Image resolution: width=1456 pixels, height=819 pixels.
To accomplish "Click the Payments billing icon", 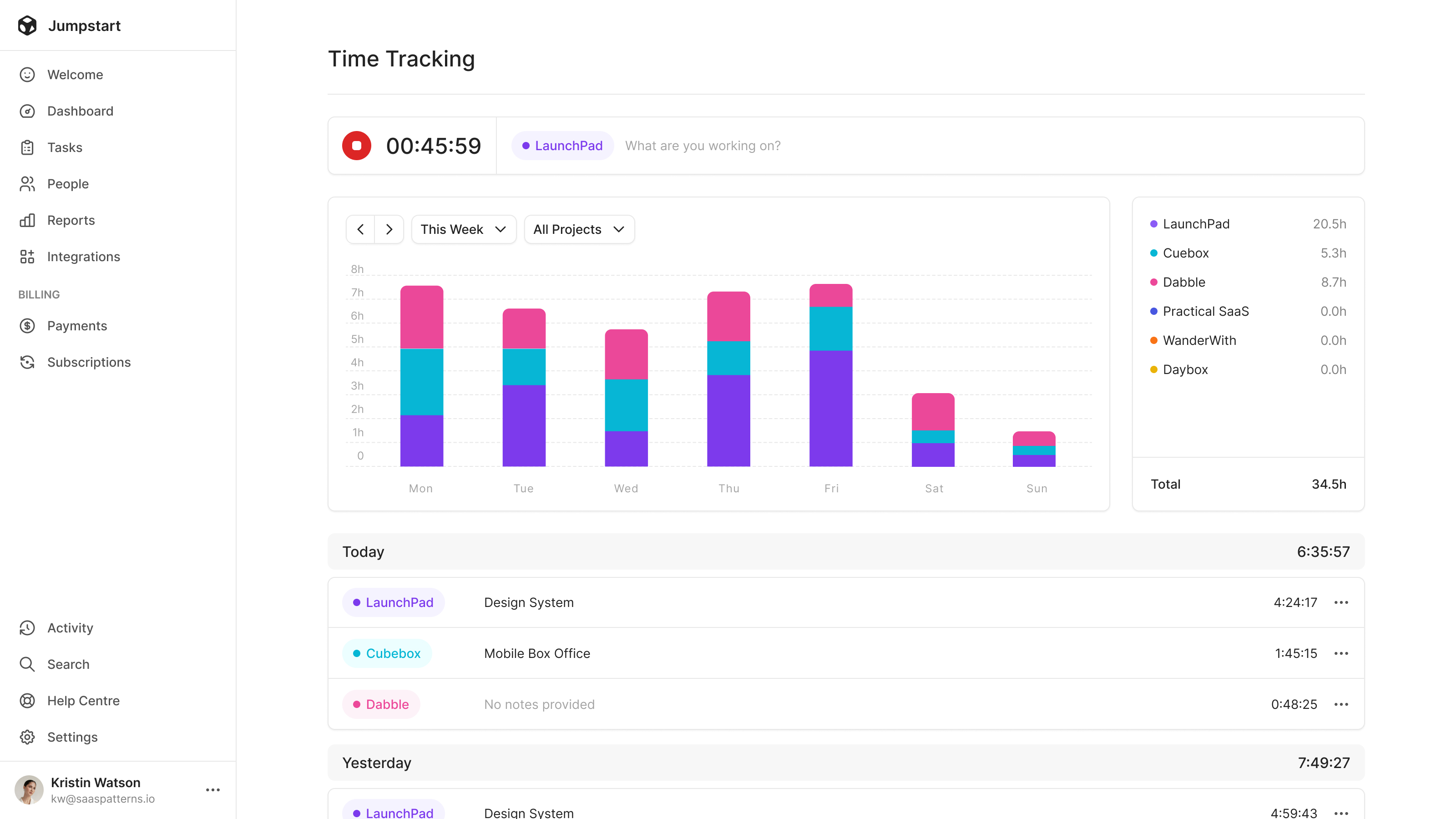I will (x=27, y=325).
